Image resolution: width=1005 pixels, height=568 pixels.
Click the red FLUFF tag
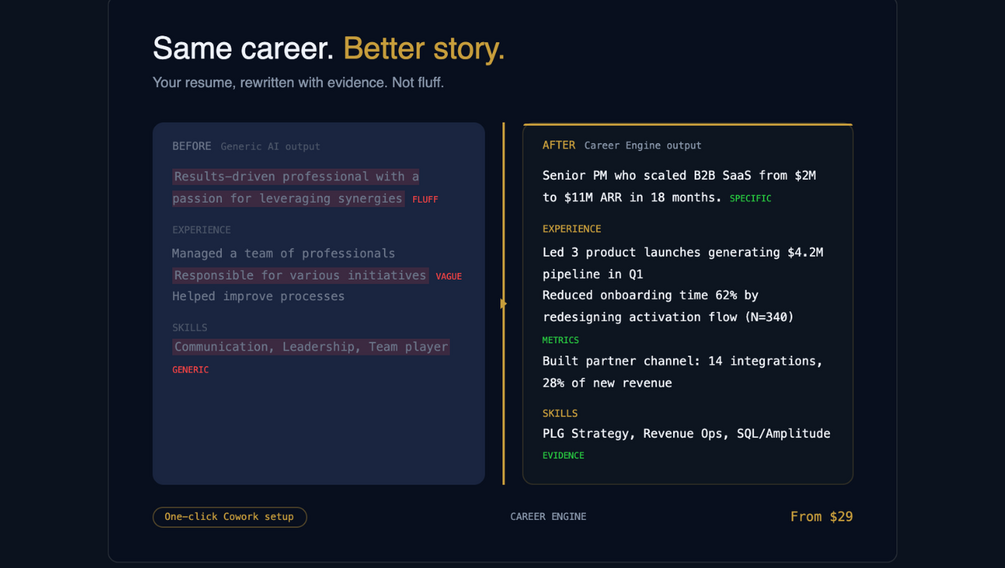click(425, 200)
